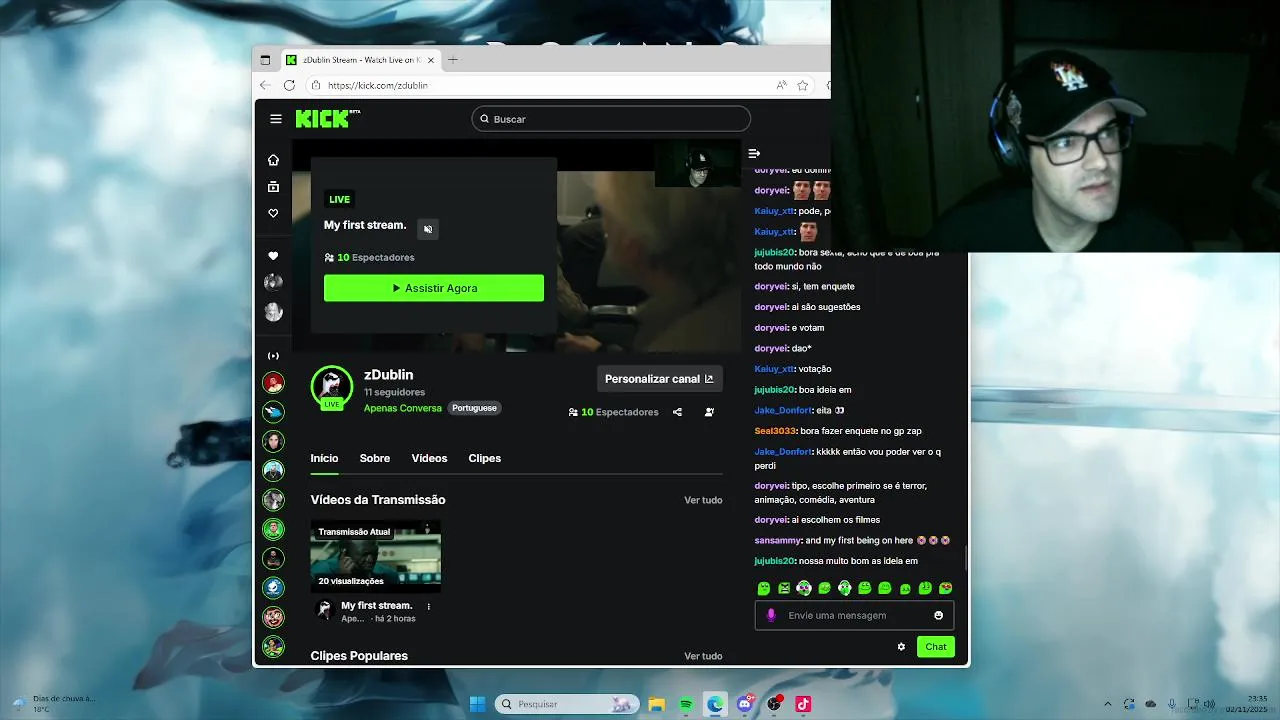Open the live channels broadcast icon
The width and height of the screenshot is (1280, 720).
click(273, 356)
